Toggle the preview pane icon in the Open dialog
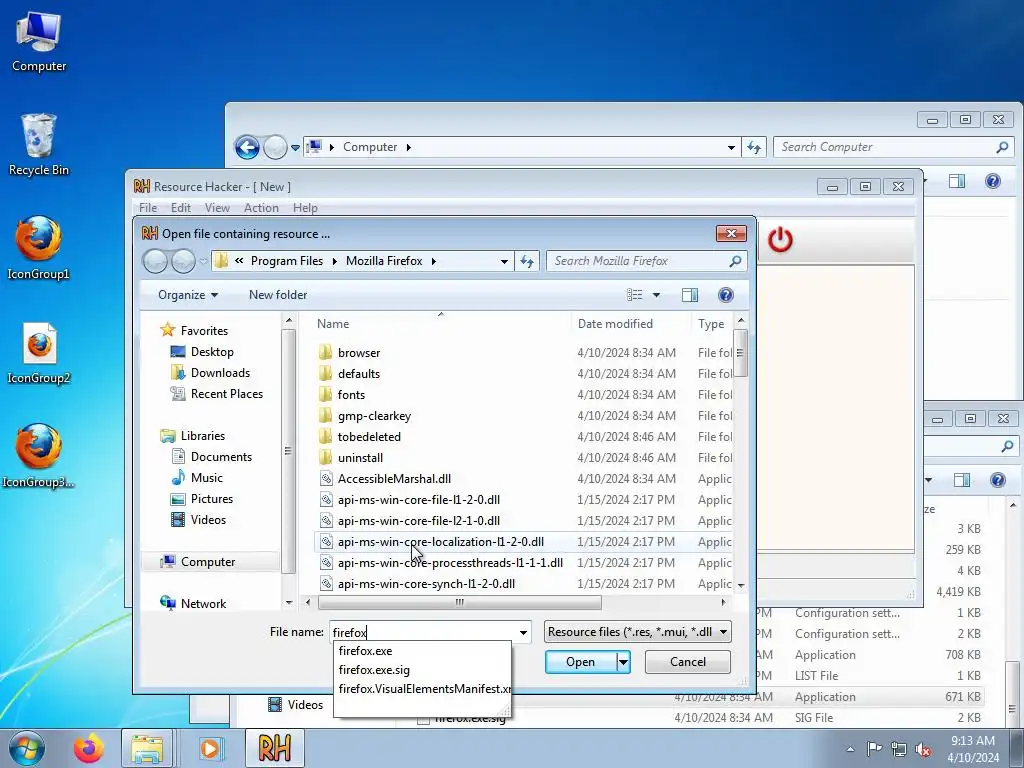Viewport: 1024px width, 768px height. point(690,295)
